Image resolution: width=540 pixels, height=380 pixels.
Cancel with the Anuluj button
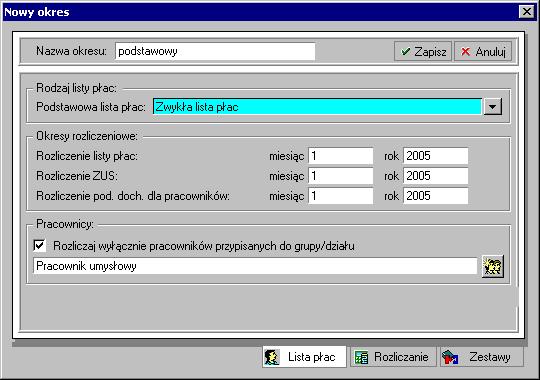(x=483, y=52)
